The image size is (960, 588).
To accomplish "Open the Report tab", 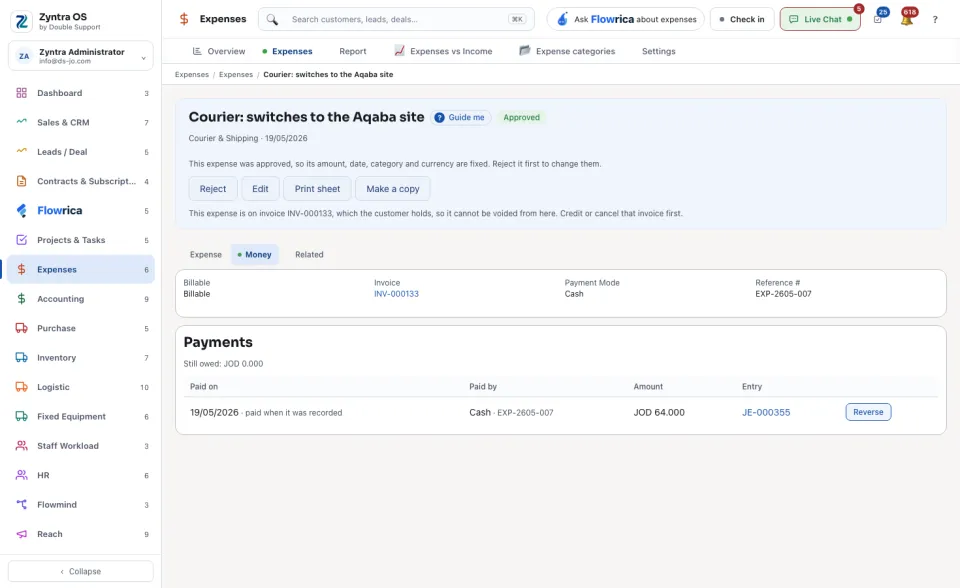I will point(353,51).
